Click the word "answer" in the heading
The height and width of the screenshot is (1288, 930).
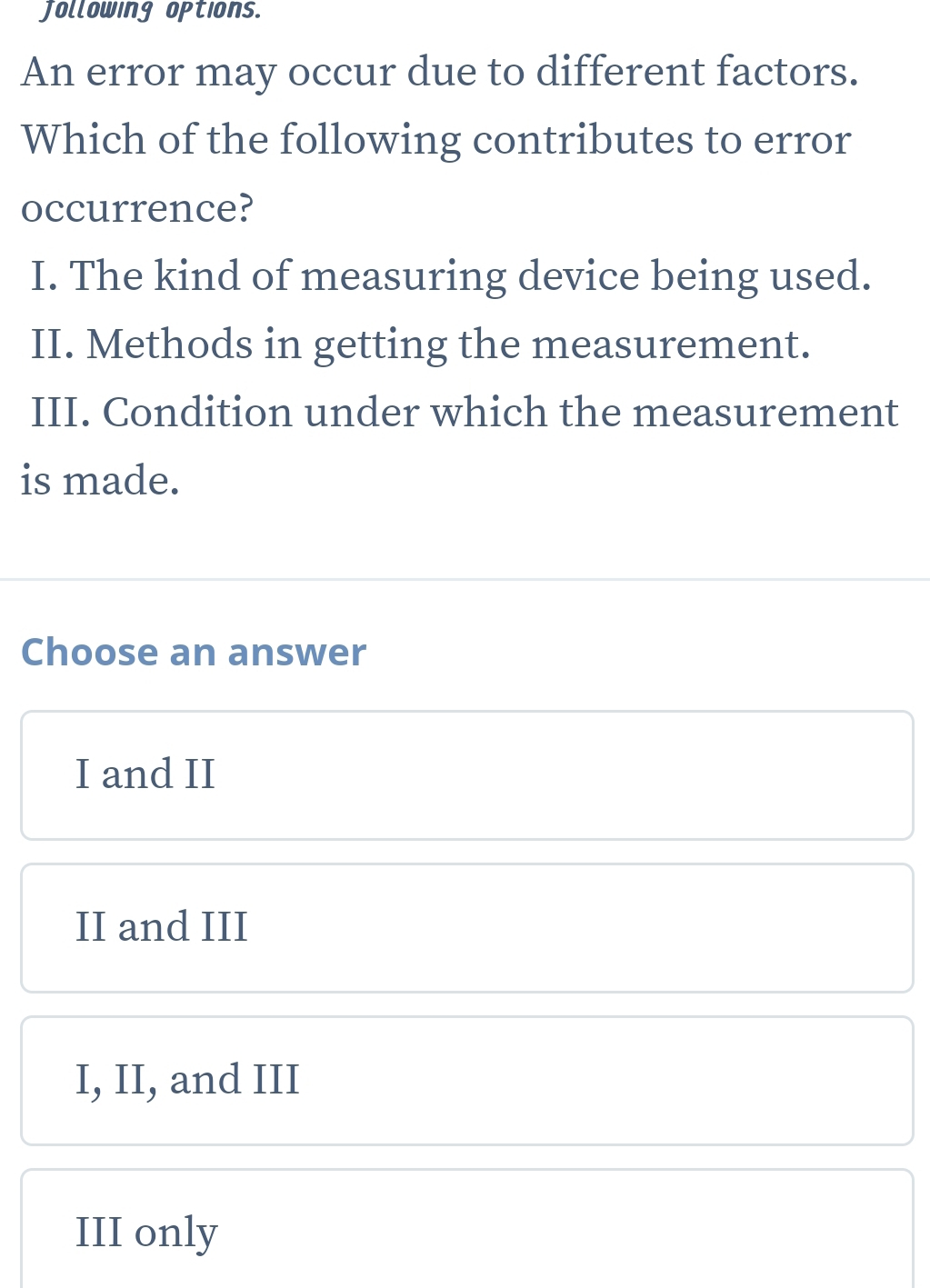(296, 652)
